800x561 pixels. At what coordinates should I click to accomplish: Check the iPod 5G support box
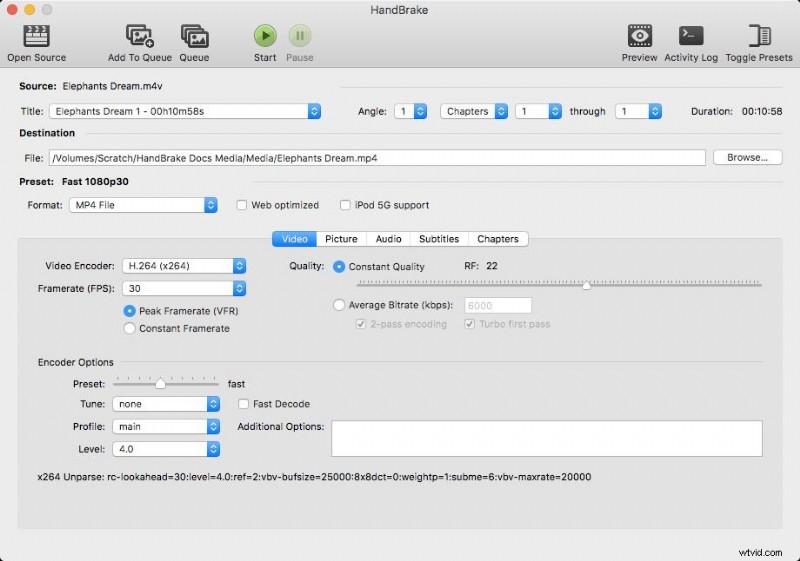pyautogui.click(x=345, y=205)
